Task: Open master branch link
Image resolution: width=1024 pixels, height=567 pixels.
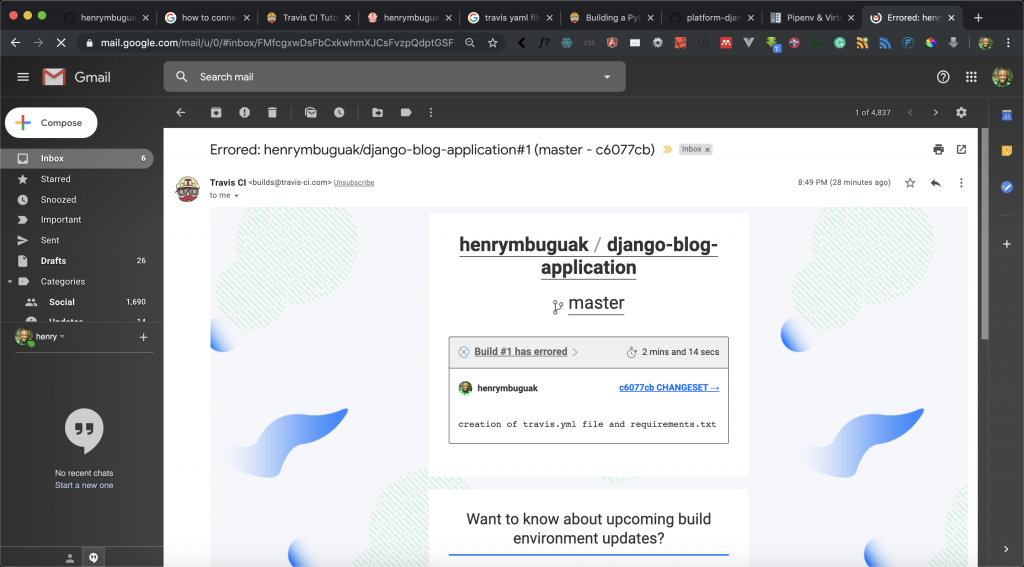Action: point(596,303)
